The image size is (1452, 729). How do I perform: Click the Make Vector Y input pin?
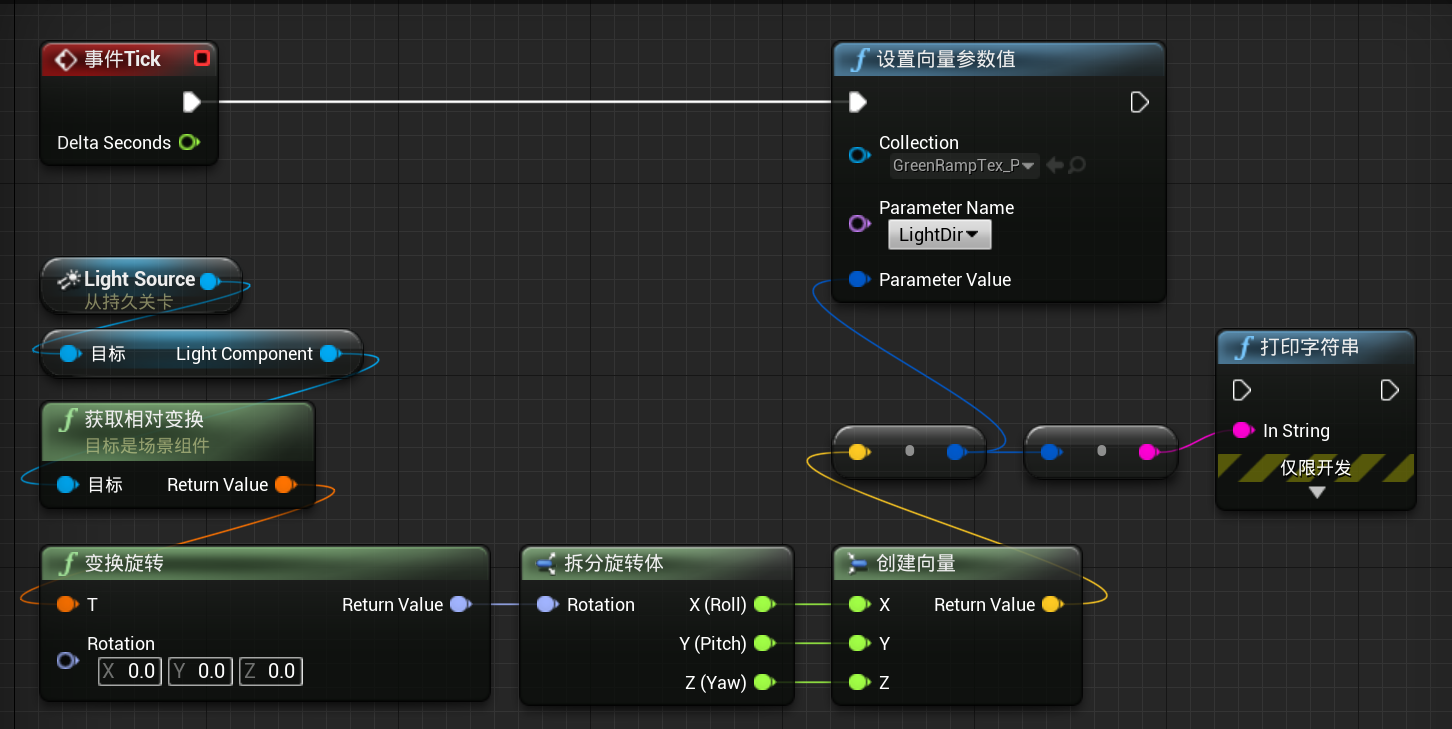tap(859, 643)
